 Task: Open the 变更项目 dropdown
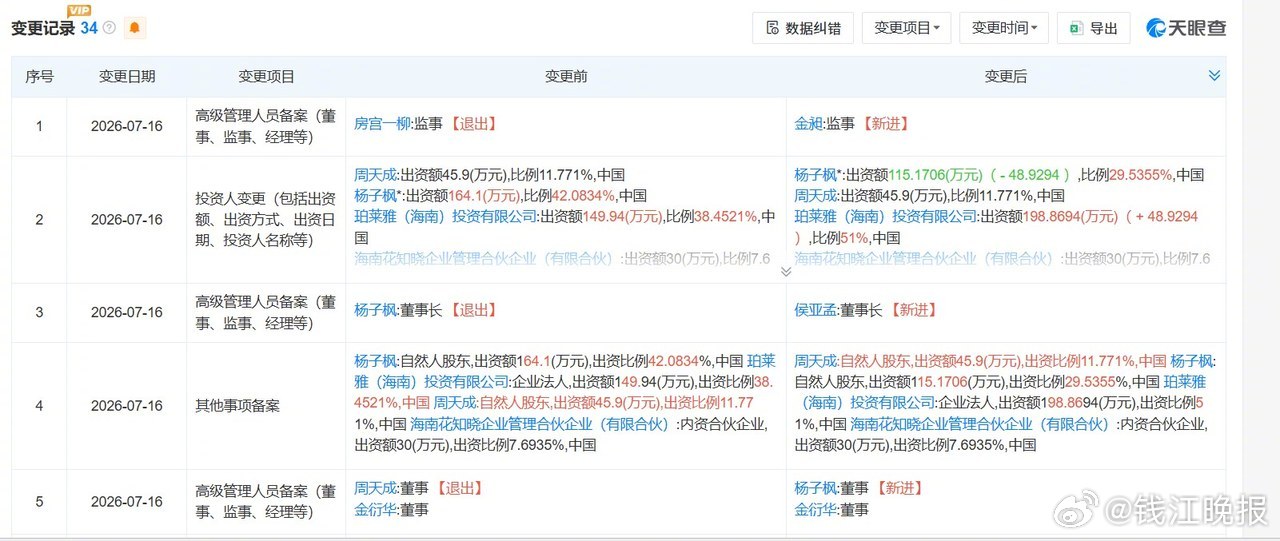coord(907,28)
